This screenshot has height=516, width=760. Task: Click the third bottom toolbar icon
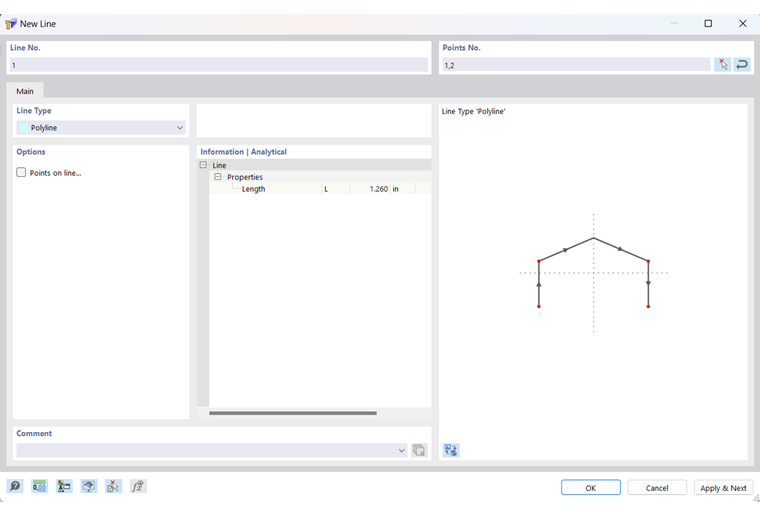(64, 486)
